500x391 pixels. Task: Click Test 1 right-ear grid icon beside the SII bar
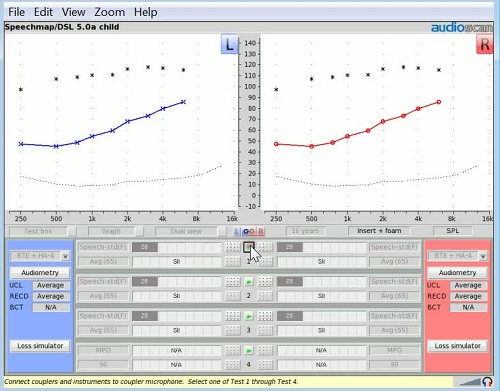tap(265, 262)
